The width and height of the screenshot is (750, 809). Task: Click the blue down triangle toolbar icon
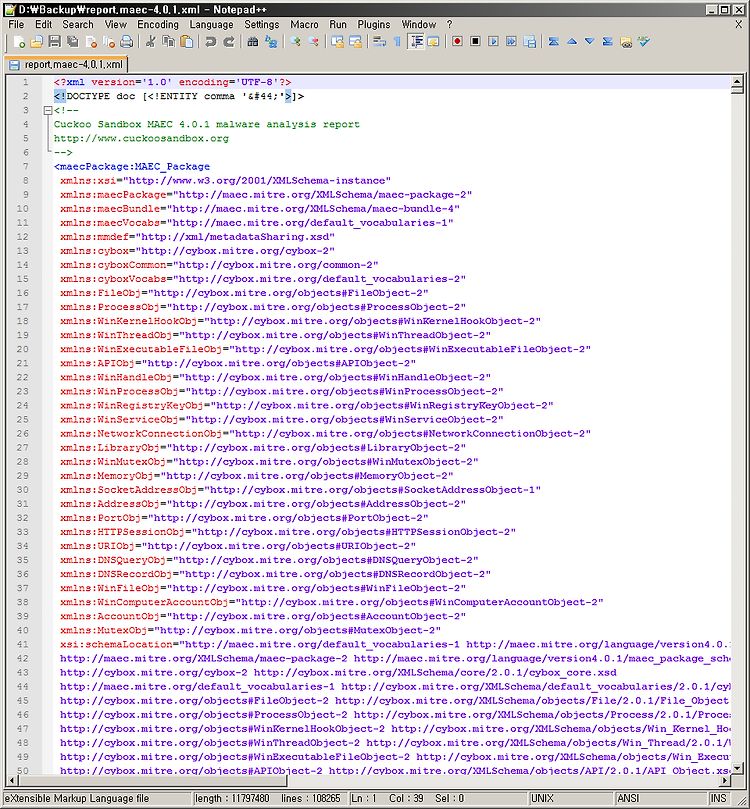point(590,42)
